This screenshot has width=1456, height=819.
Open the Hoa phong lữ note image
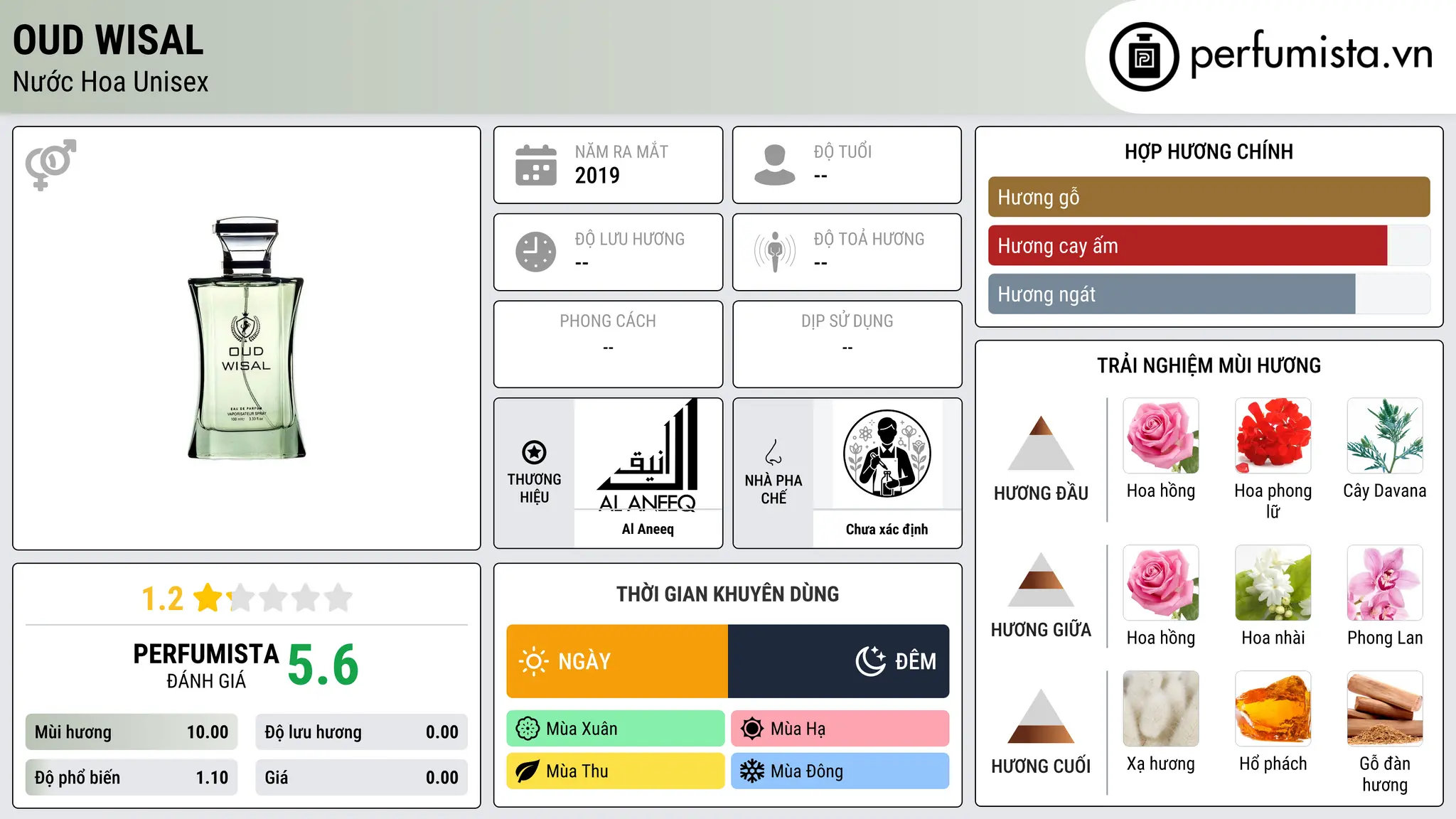click(x=1273, y=436)
